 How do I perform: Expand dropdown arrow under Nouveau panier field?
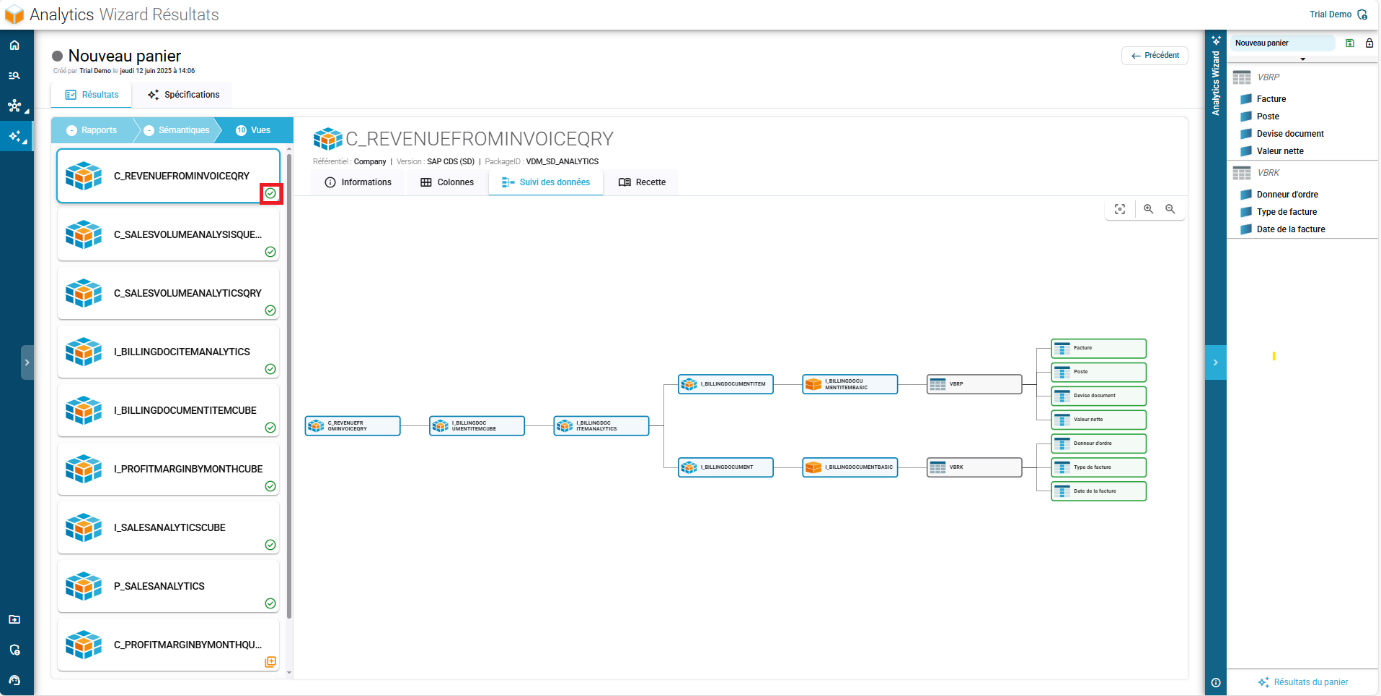click(x=1302, y=60)
